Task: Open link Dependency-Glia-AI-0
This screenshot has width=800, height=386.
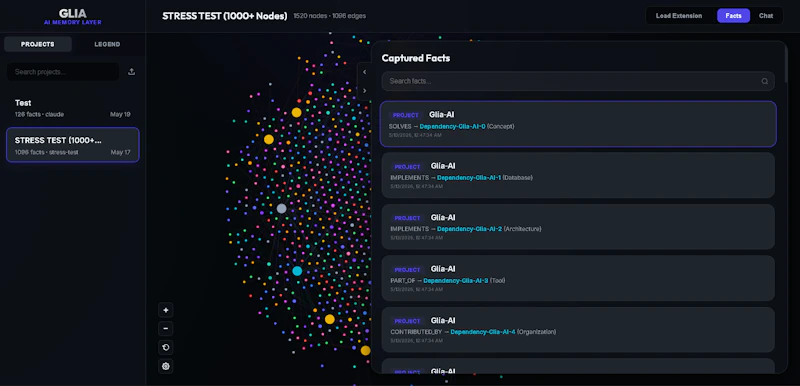Action: click(x=452, y=126)
